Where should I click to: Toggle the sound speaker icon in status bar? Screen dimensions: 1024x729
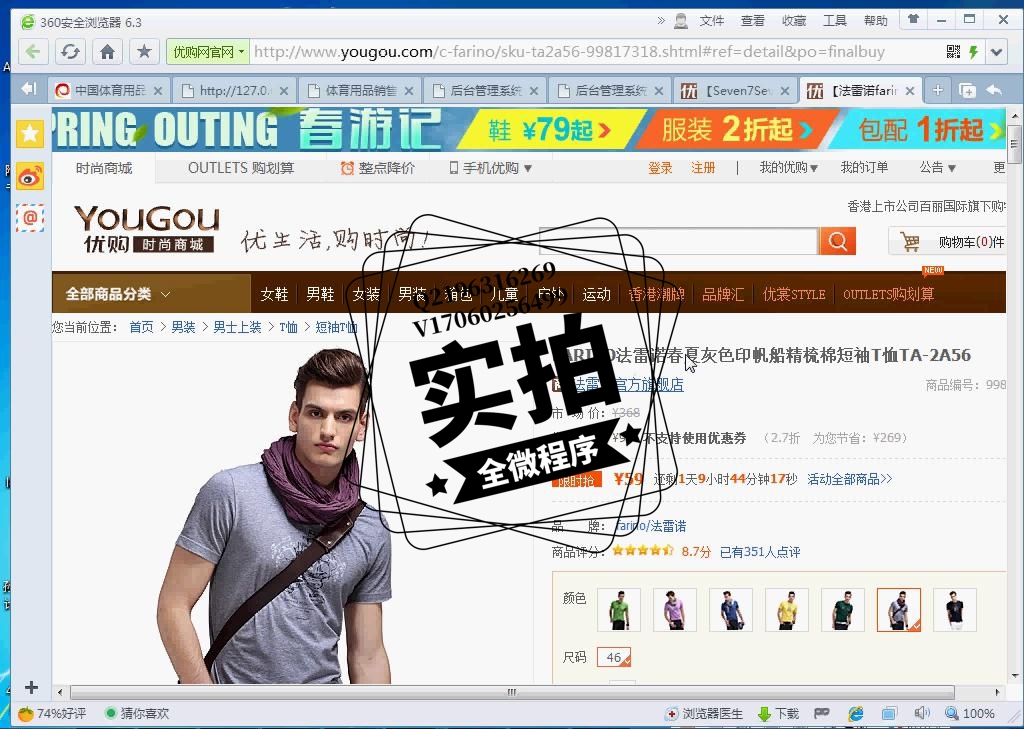(921, 713)
